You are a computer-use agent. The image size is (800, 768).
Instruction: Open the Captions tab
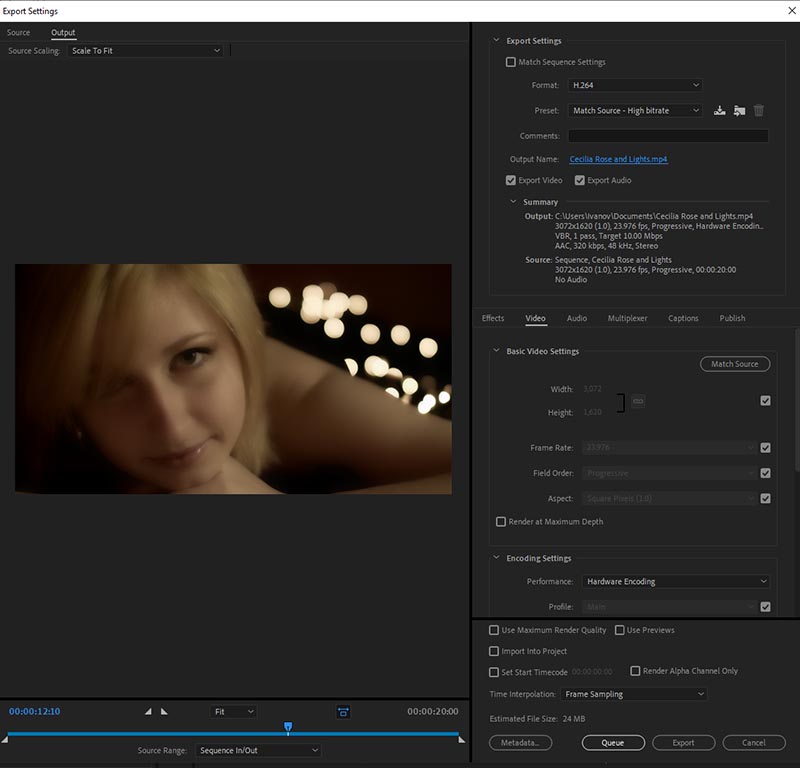tap(683, 318)
